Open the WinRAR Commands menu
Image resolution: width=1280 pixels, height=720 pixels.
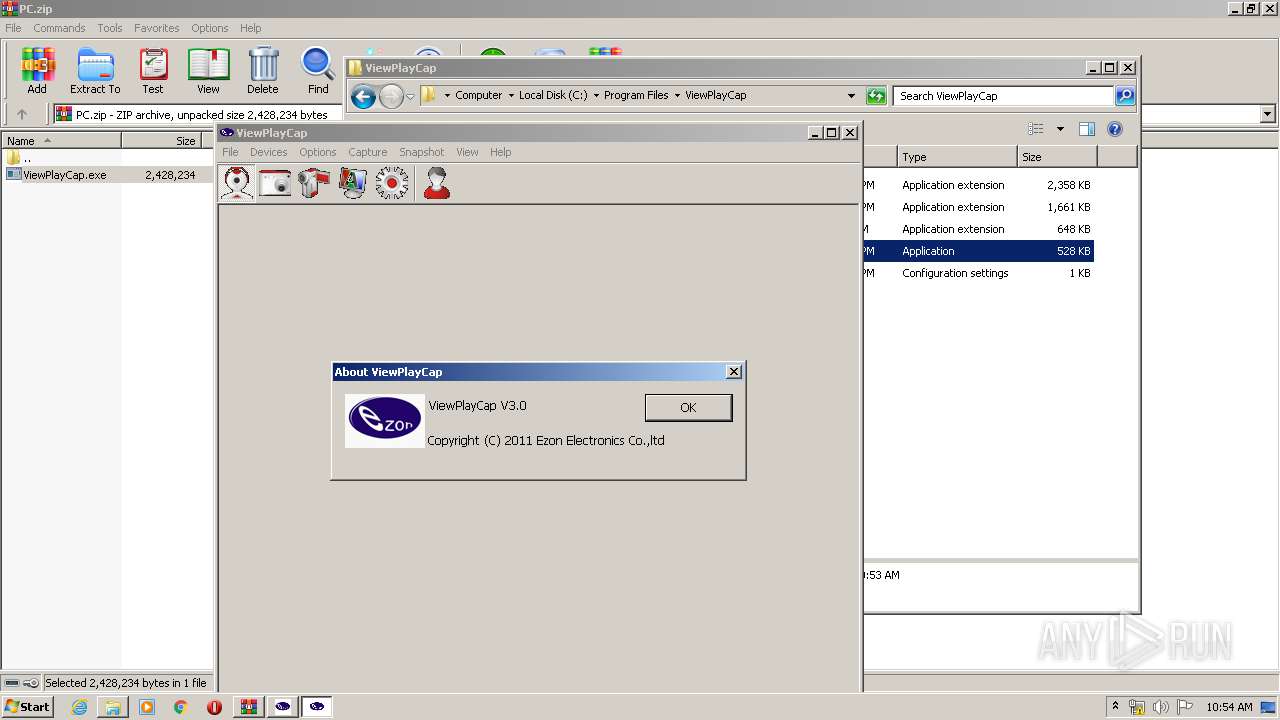59,28
